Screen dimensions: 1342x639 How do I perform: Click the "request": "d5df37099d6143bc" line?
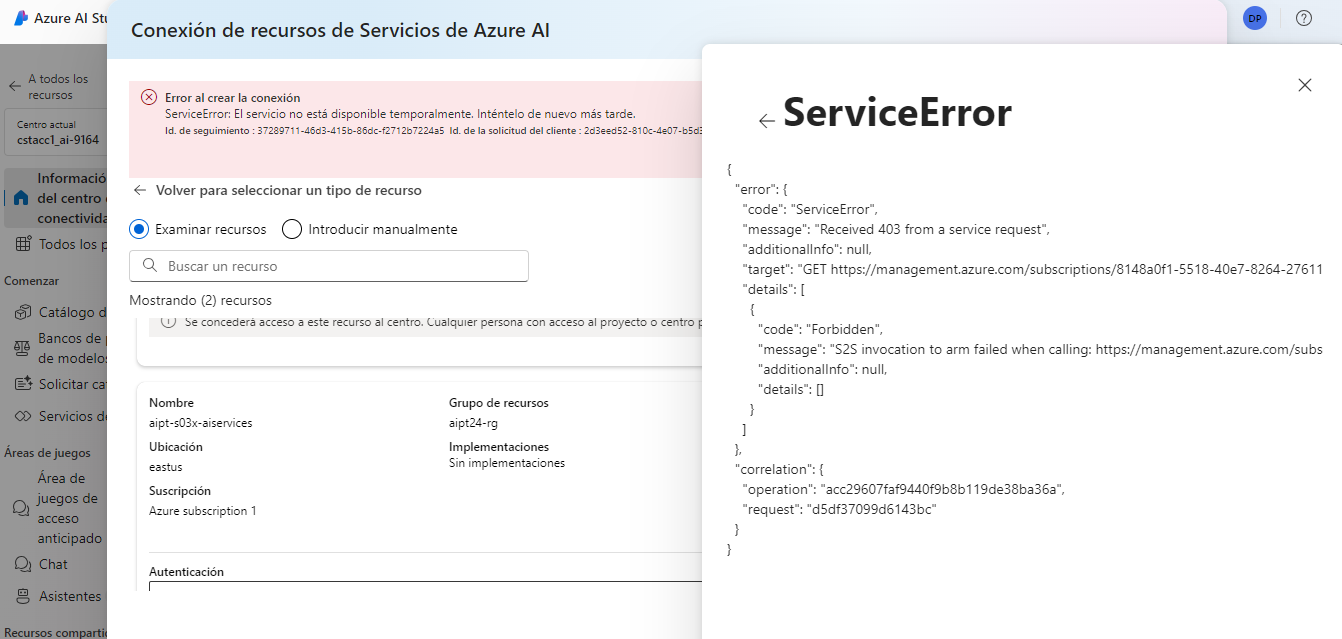pyautogui.click(x=839, y=509)
